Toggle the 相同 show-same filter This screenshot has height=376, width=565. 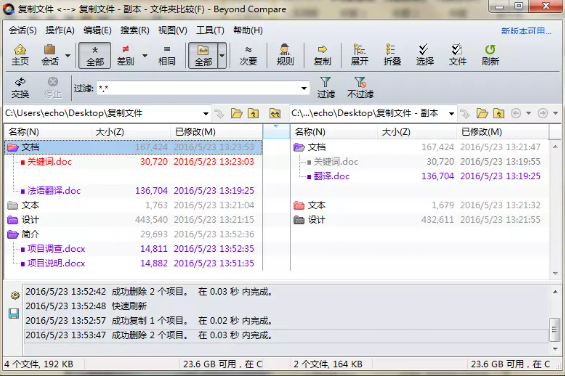click(x=166, y=55)
